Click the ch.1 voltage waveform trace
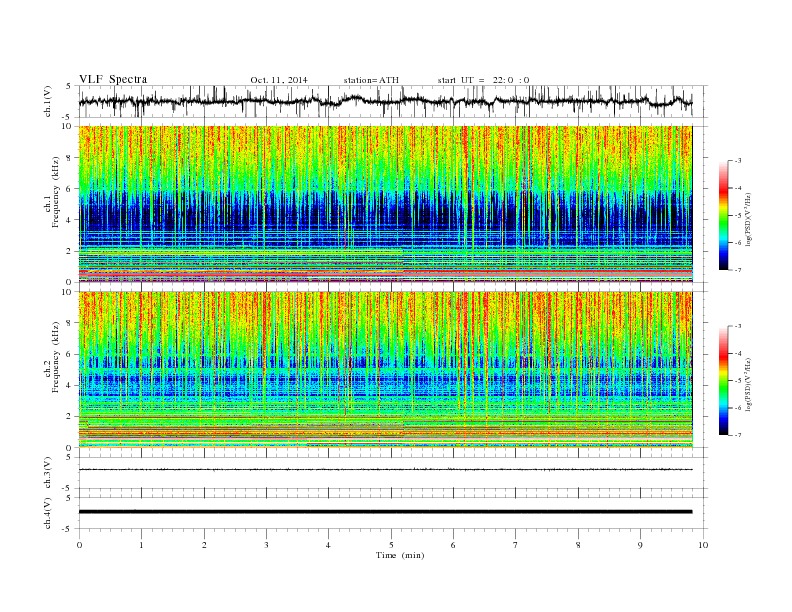This screenshot has width=792, height=612. 385,101
